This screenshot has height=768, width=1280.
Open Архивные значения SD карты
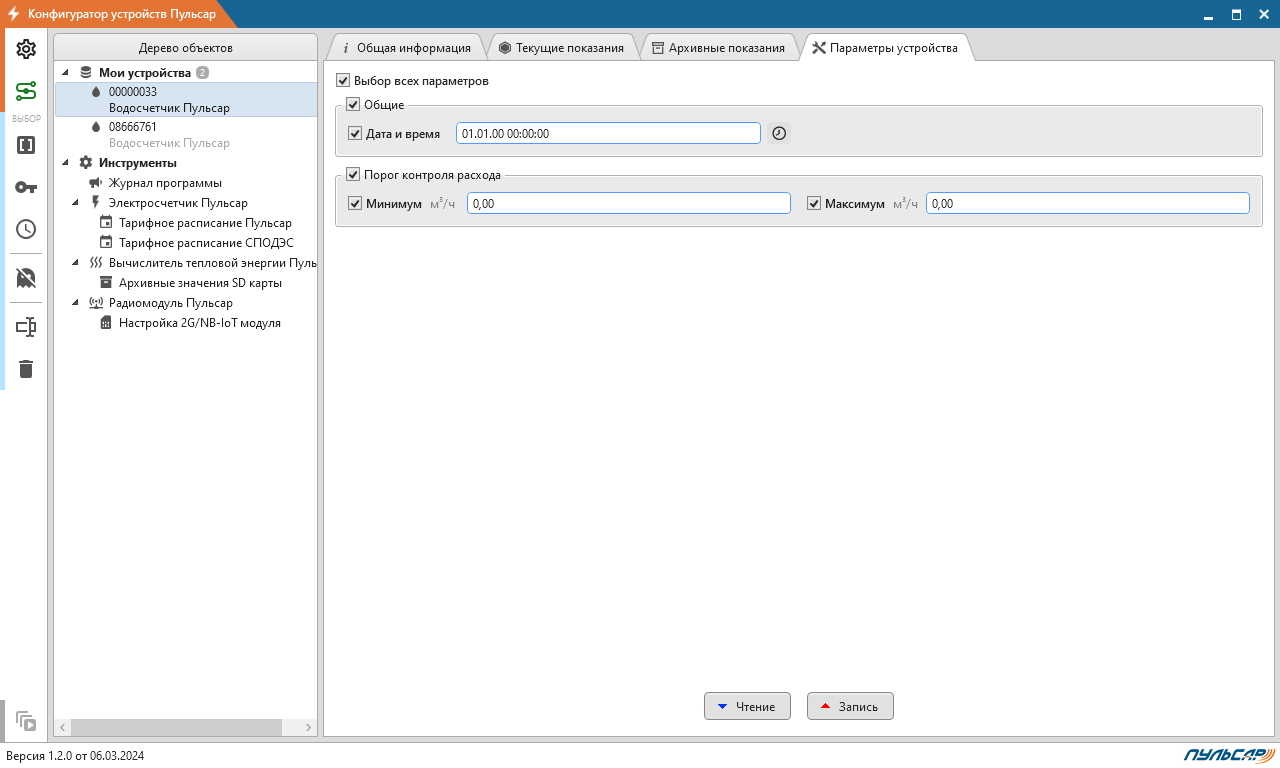[200, 283]
